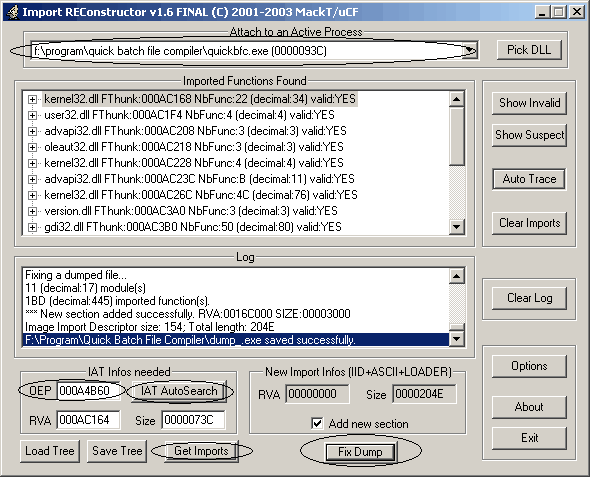This screenshot has width=590, height=477.
Task: Focus the OEP input field
Action: (88, 391)
